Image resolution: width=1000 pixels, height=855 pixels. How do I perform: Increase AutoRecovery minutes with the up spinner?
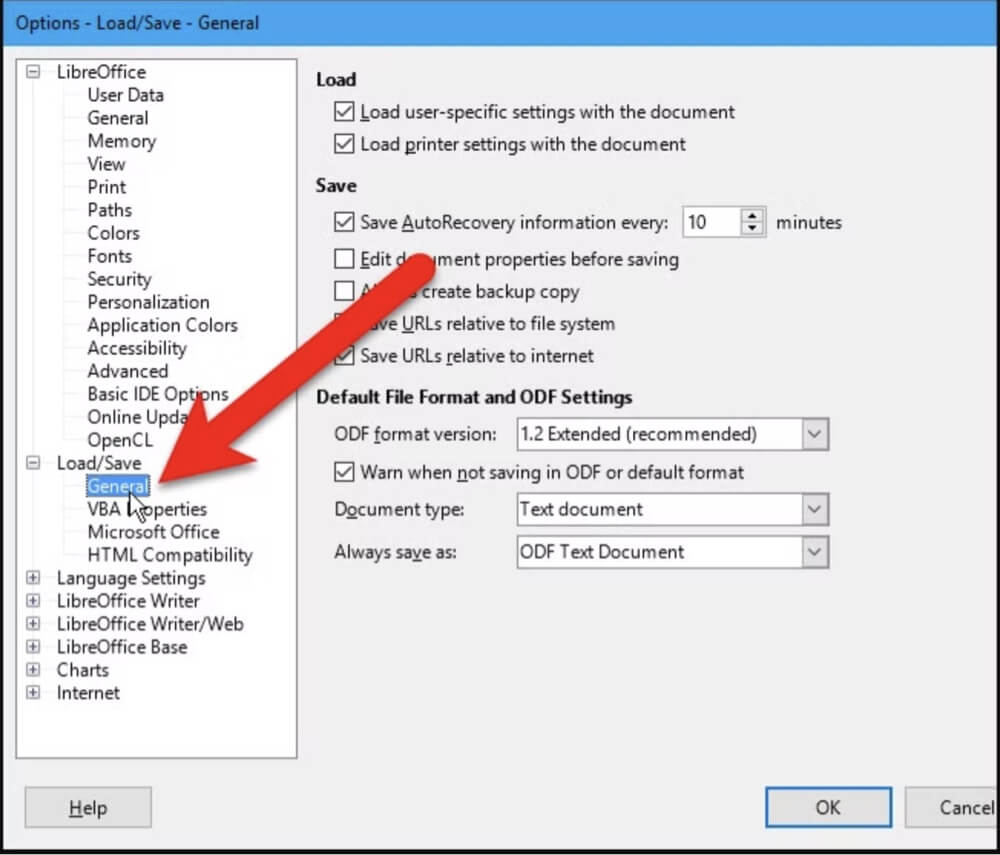coord(753,216)
